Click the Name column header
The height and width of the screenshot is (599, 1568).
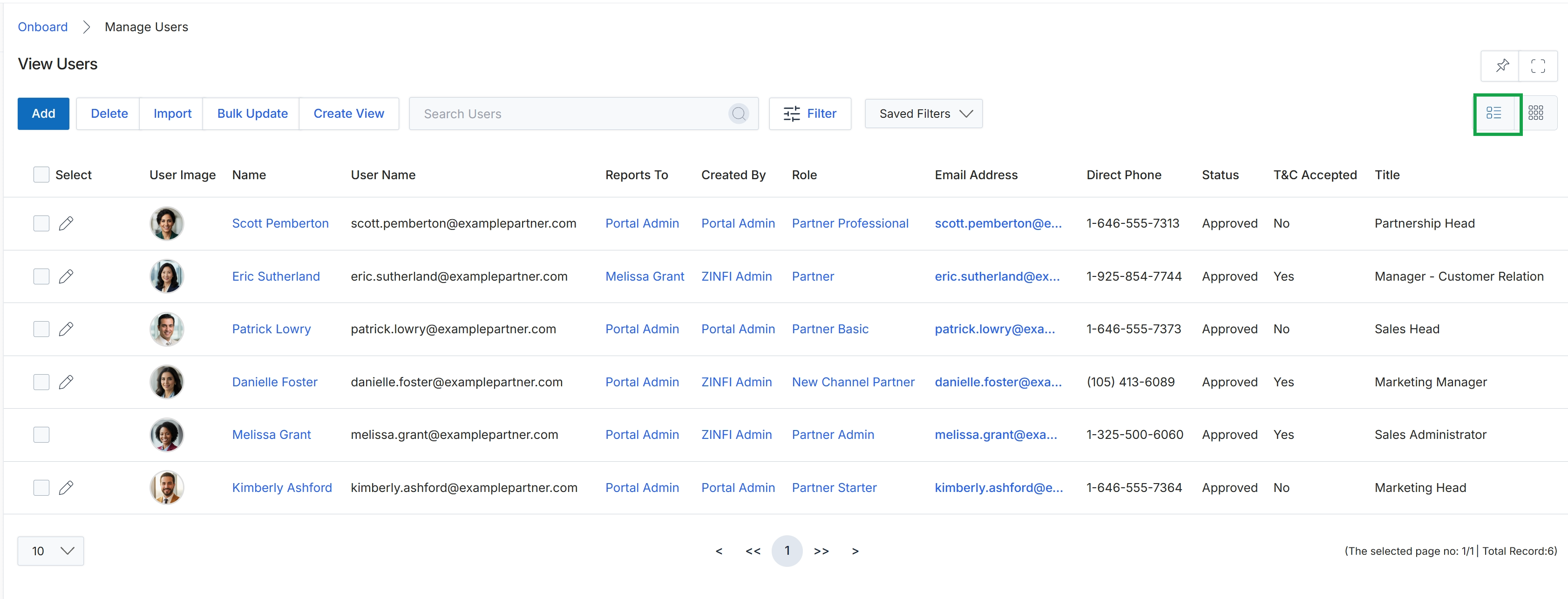click(x=249, y=175)
